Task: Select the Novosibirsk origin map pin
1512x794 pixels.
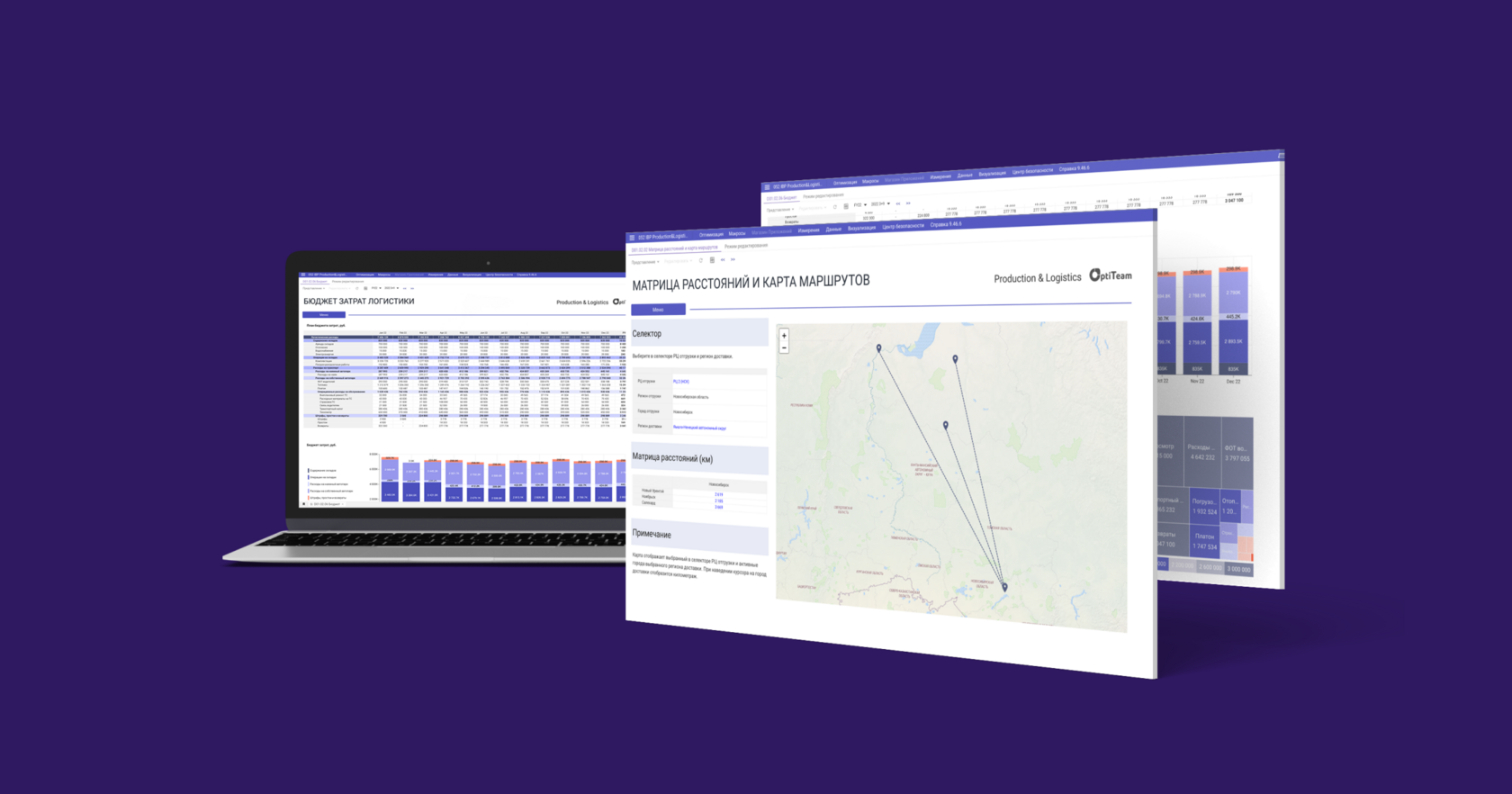Action: point(1005,586)
